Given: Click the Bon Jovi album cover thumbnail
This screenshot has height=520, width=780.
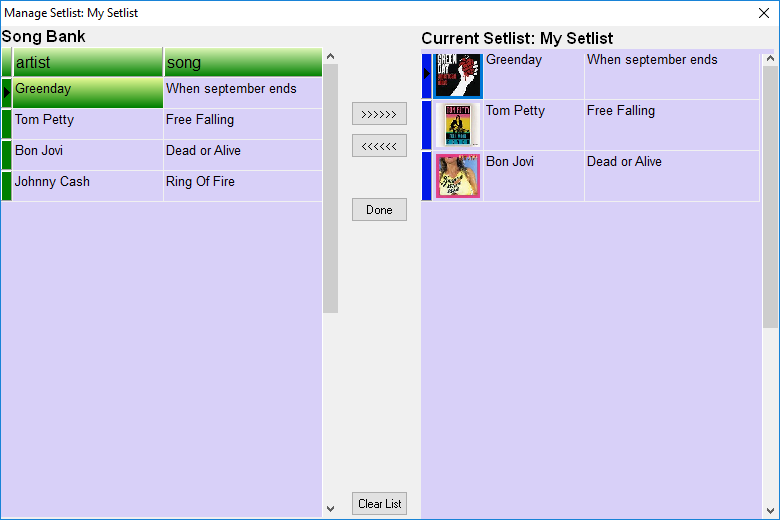Looking at the screenshot, I should point(458,176).
